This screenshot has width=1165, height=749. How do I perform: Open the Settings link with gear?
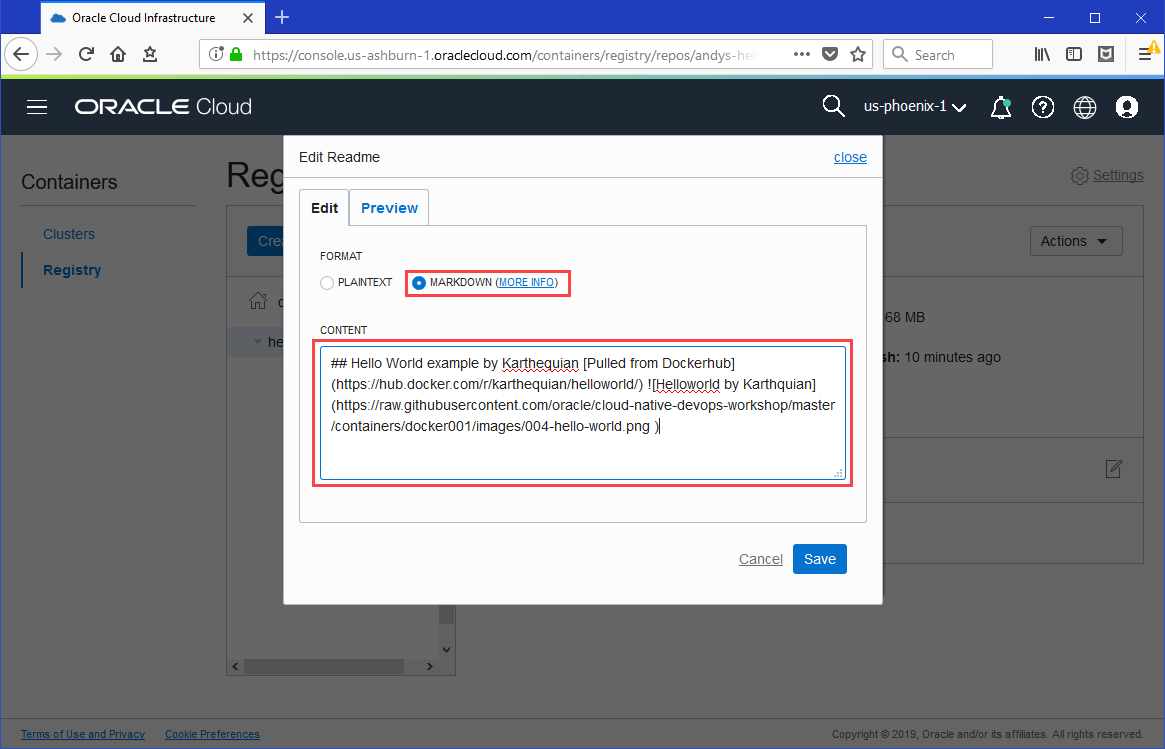tap(1107, 175)
